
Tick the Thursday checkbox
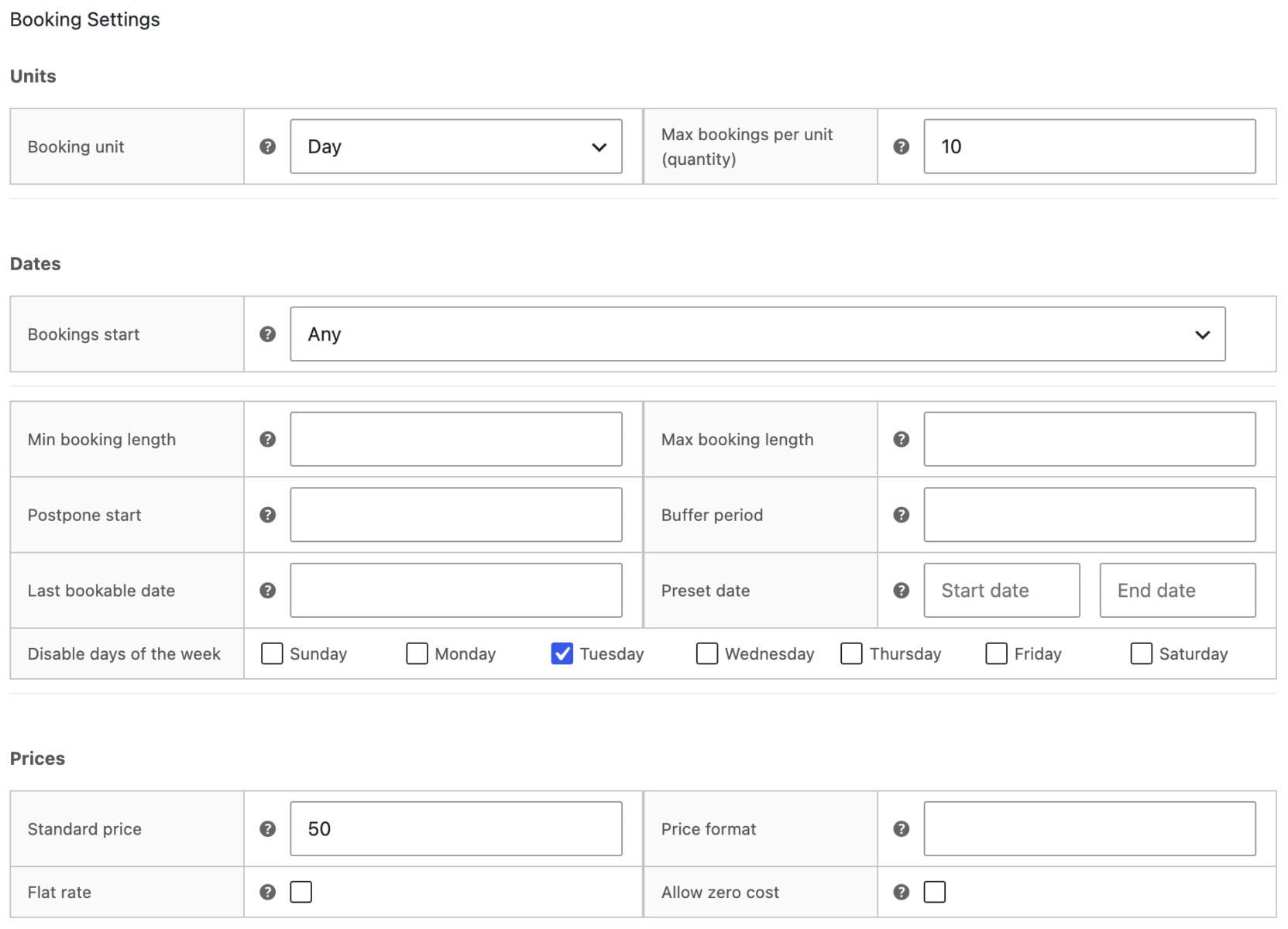(x=851, y=653)
